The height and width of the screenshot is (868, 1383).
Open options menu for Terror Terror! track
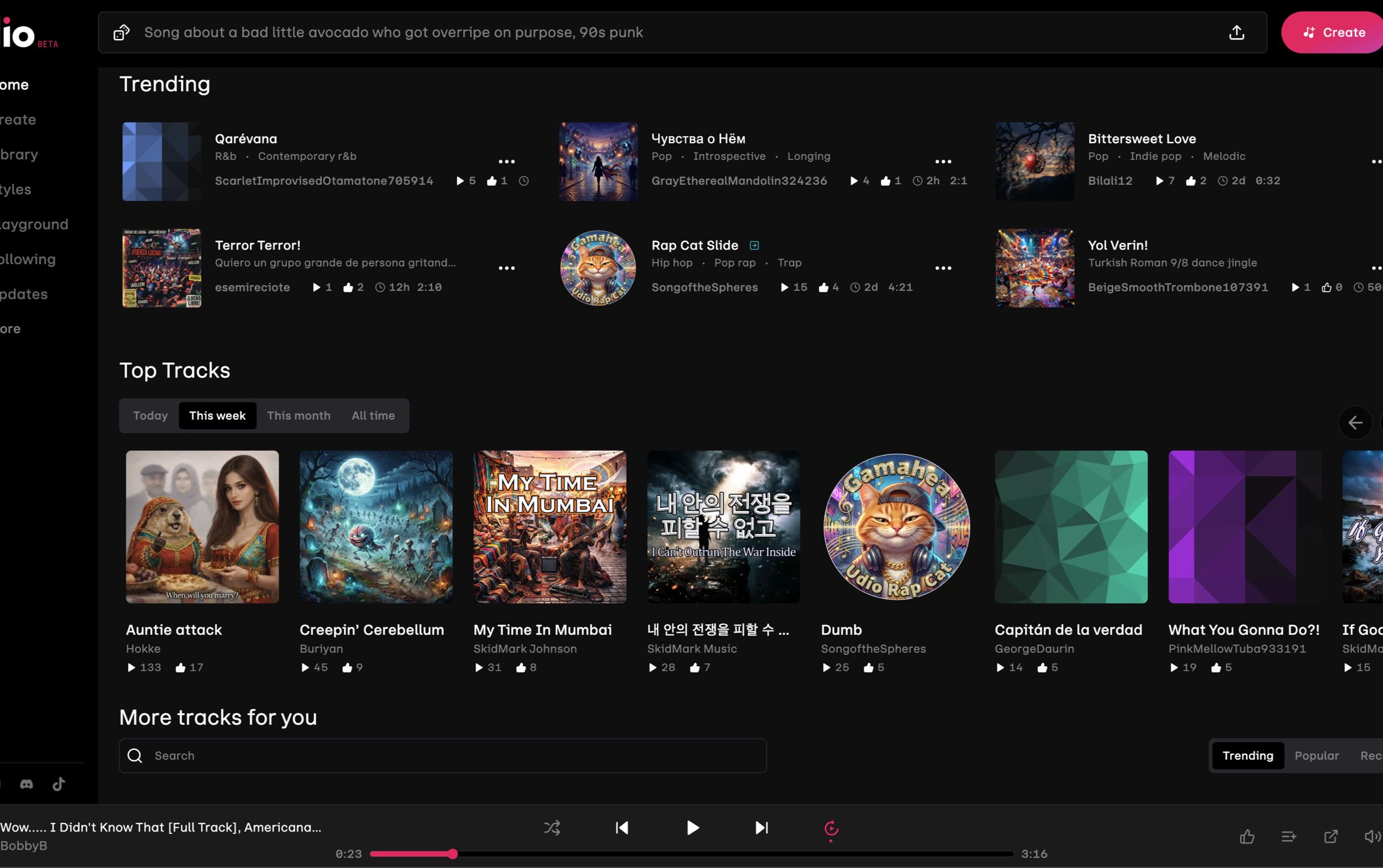507,268
